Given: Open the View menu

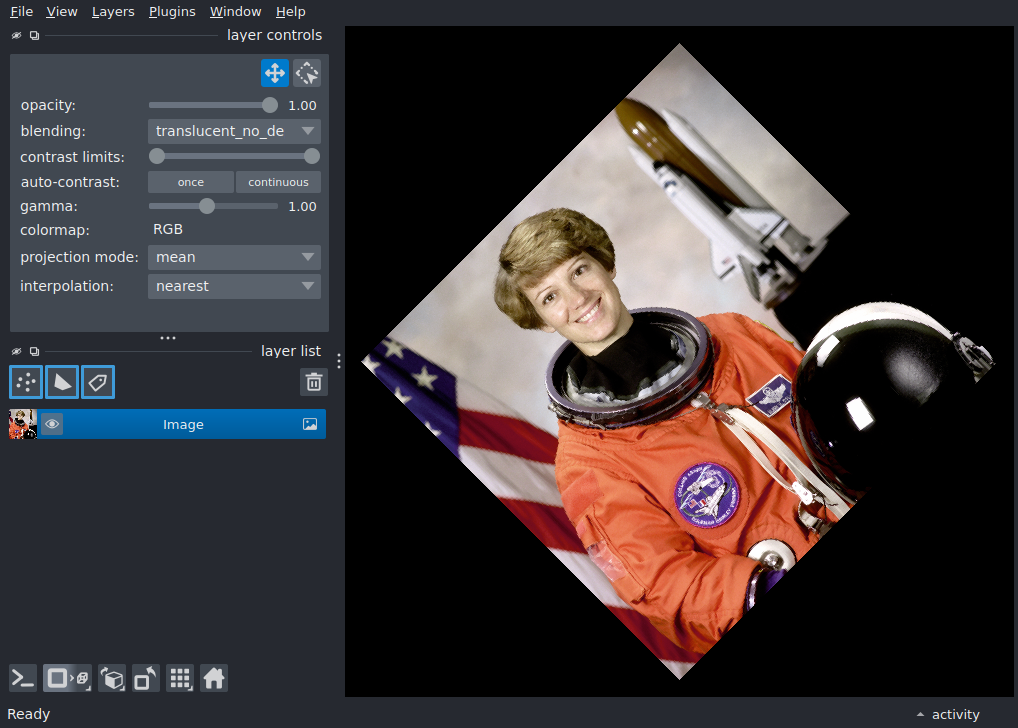Looking at the screenshot, I should click(62, 12).
